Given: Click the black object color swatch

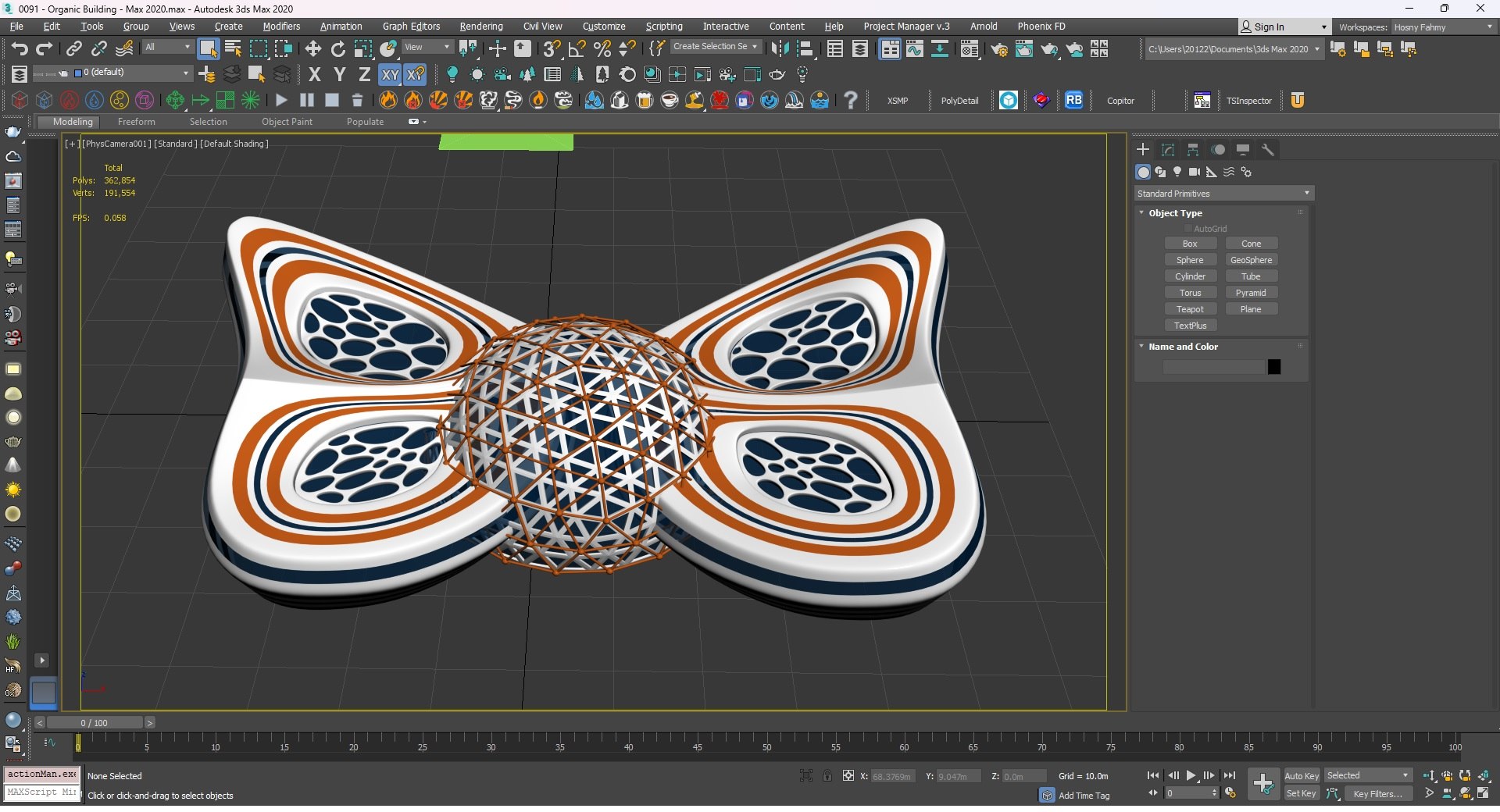Looking at the screenshot, I should [1273, 367].
